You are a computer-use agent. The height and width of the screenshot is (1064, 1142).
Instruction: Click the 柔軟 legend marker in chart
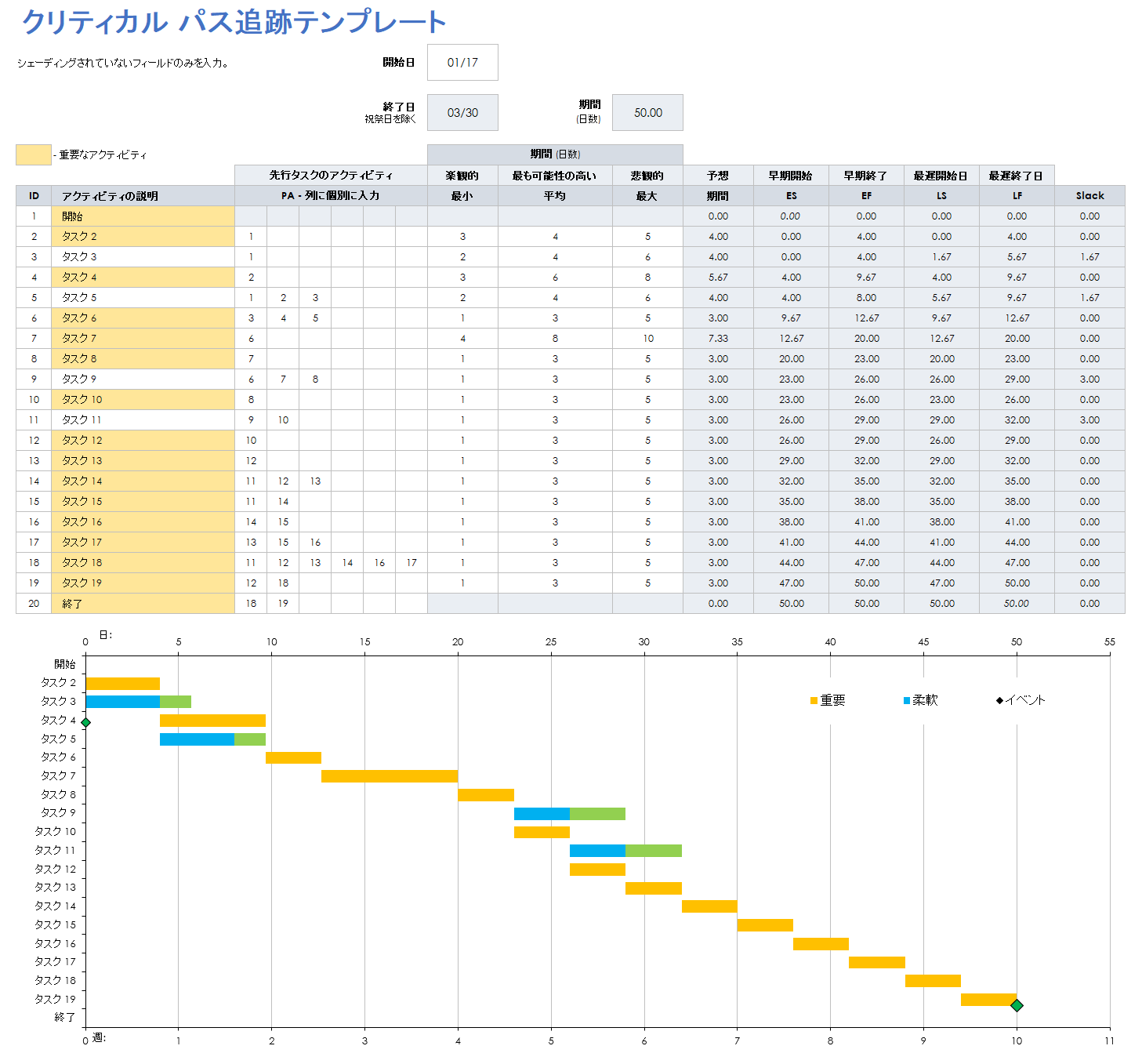906,700
